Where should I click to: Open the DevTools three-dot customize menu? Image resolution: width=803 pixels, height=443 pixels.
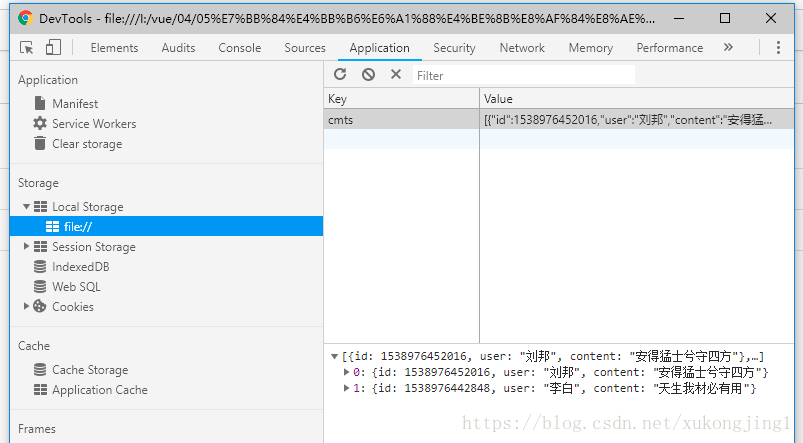778,48
